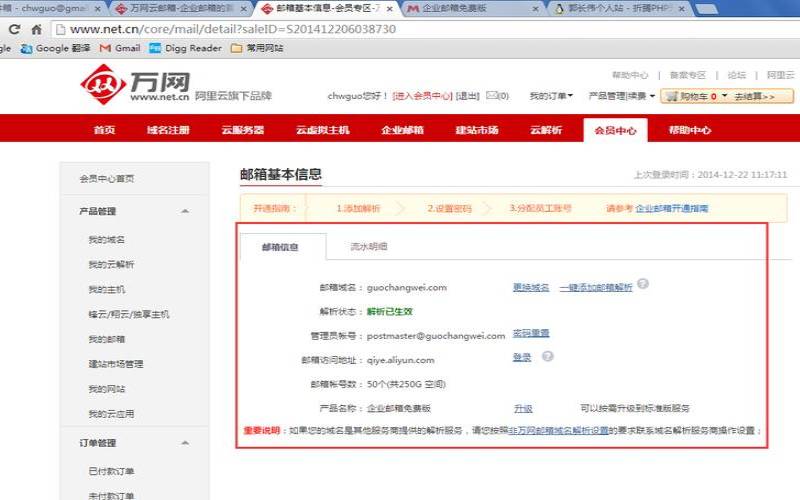Click help icon next to 登录 link
Viewport: 800px width, 500px height.
tap(547, 356)
